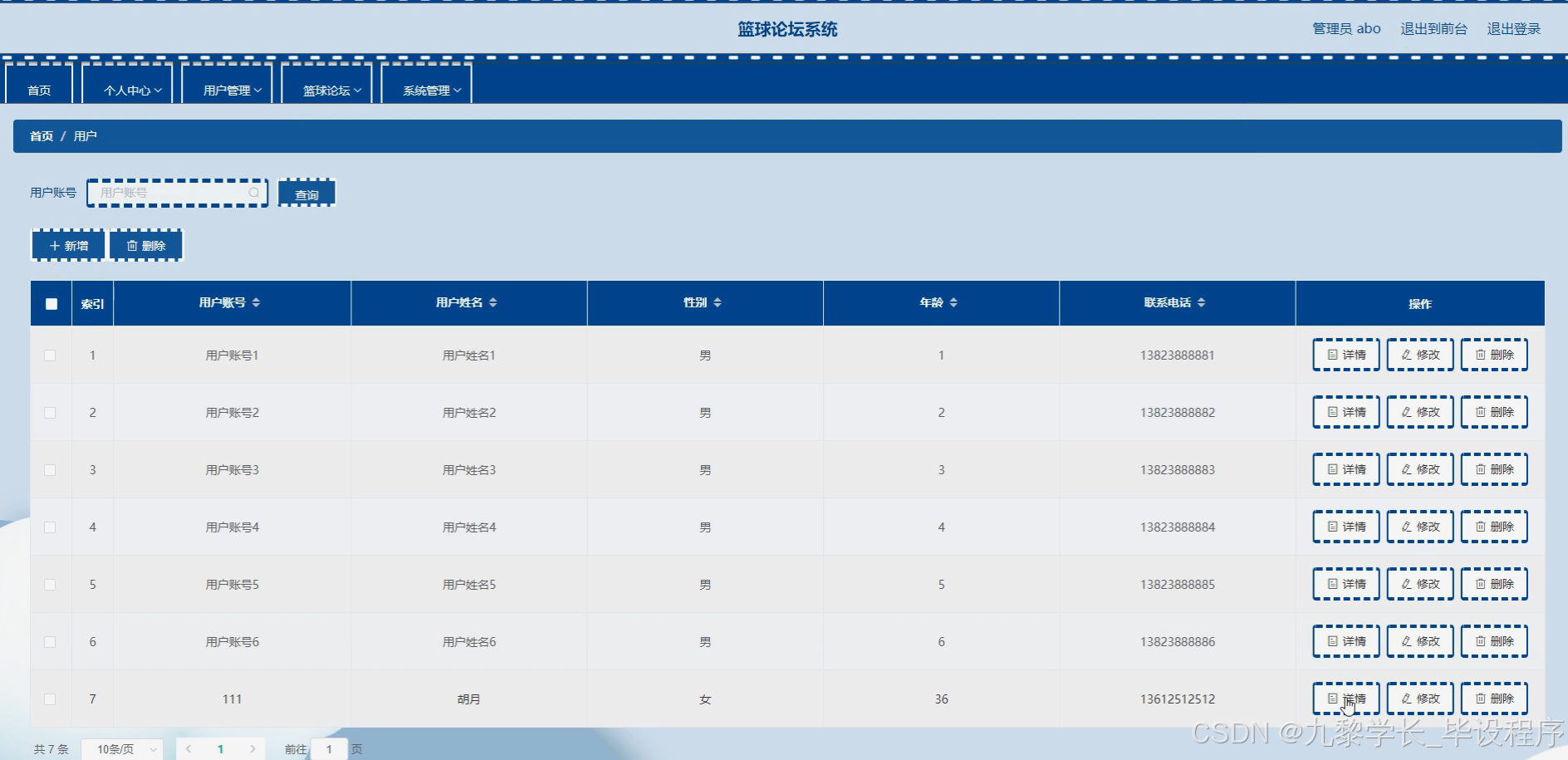
Task: Open 详情 for 用户账号2 row
Action: pyautogui.click(x=1346, y=412)
